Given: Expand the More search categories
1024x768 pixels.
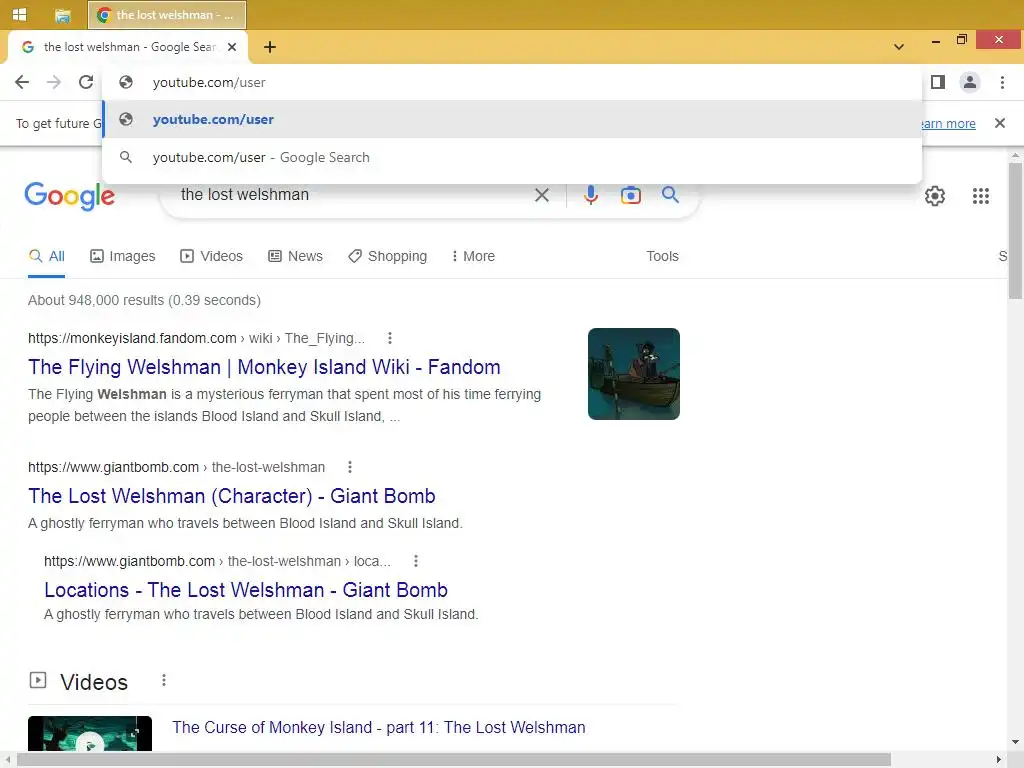Looking at the screenshot, I should point(473,256).
